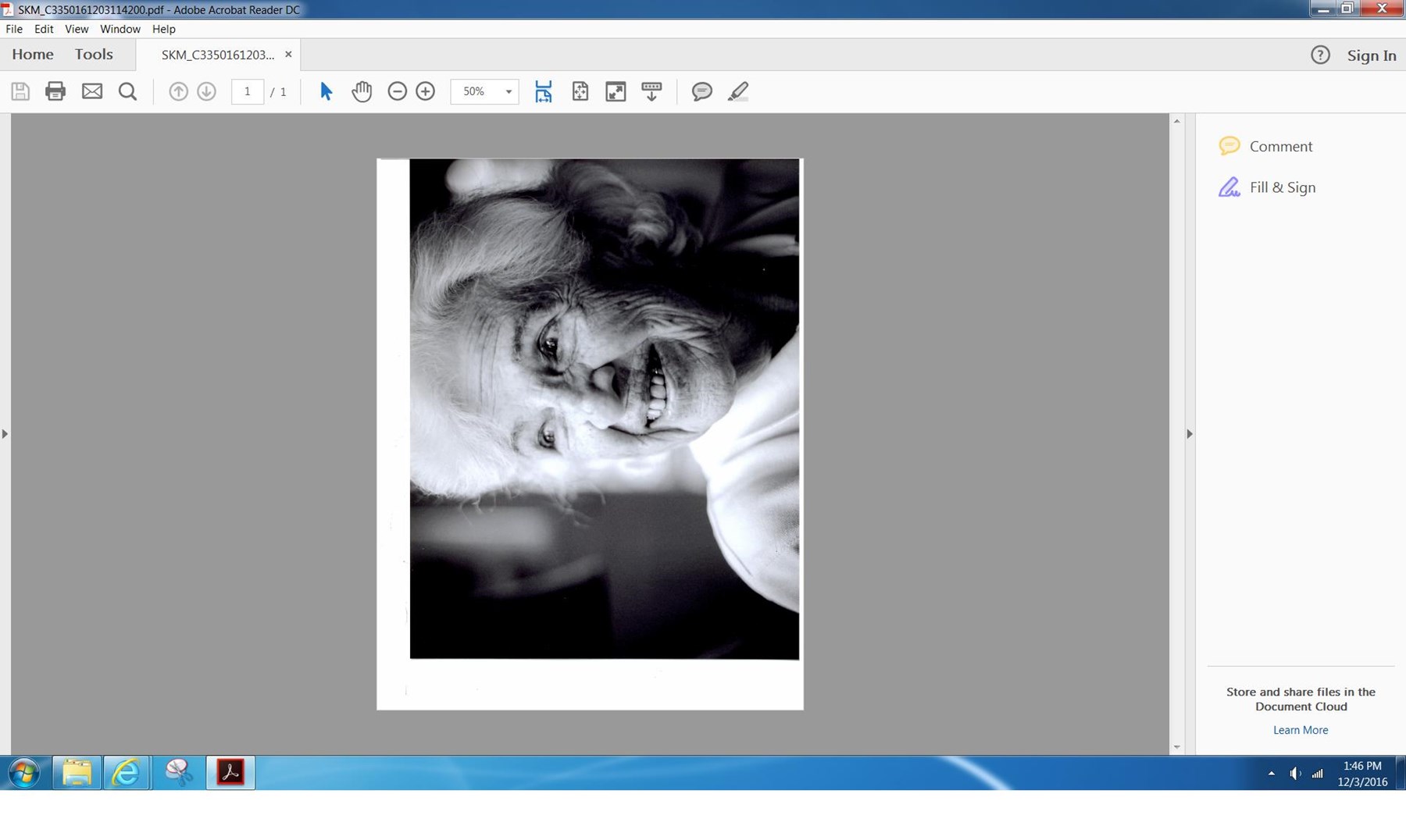Click the page number input field
This screenshot has height=840, width=1406.
248,91
